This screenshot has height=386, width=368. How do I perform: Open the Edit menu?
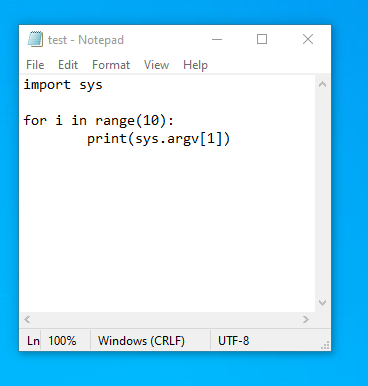click(68, 65)
